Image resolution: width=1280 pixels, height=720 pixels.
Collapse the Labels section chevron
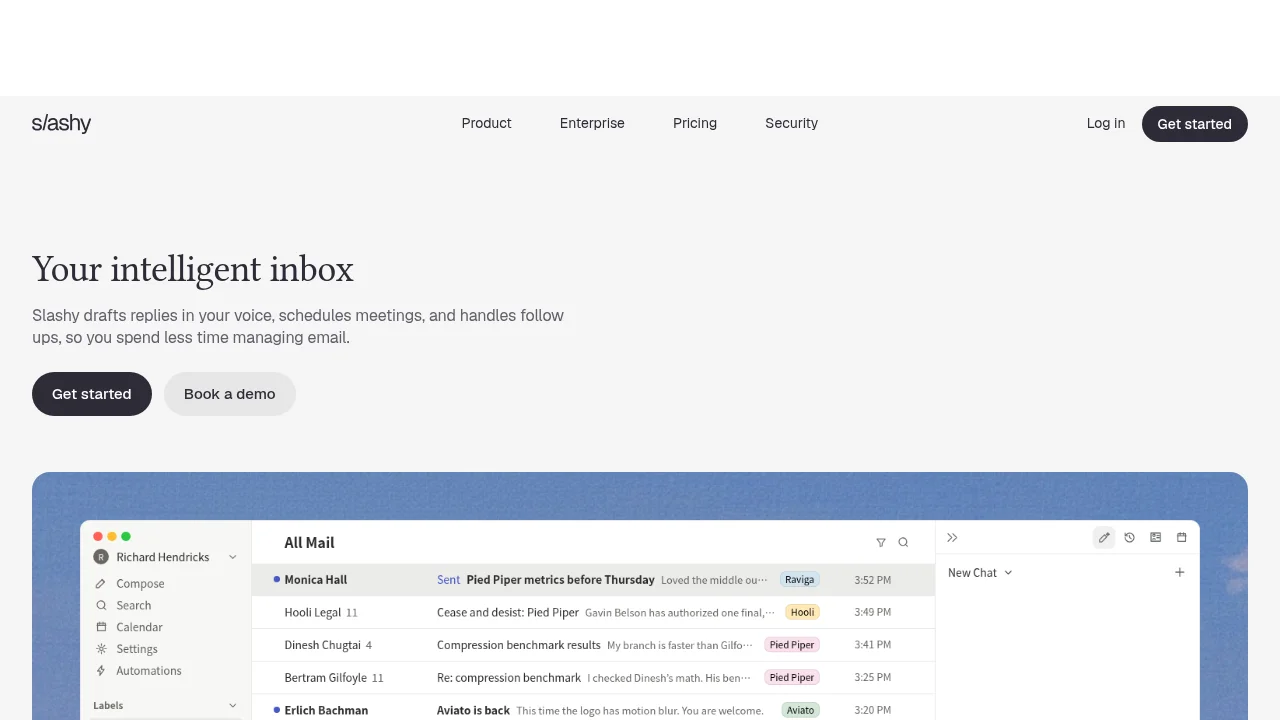233,706
